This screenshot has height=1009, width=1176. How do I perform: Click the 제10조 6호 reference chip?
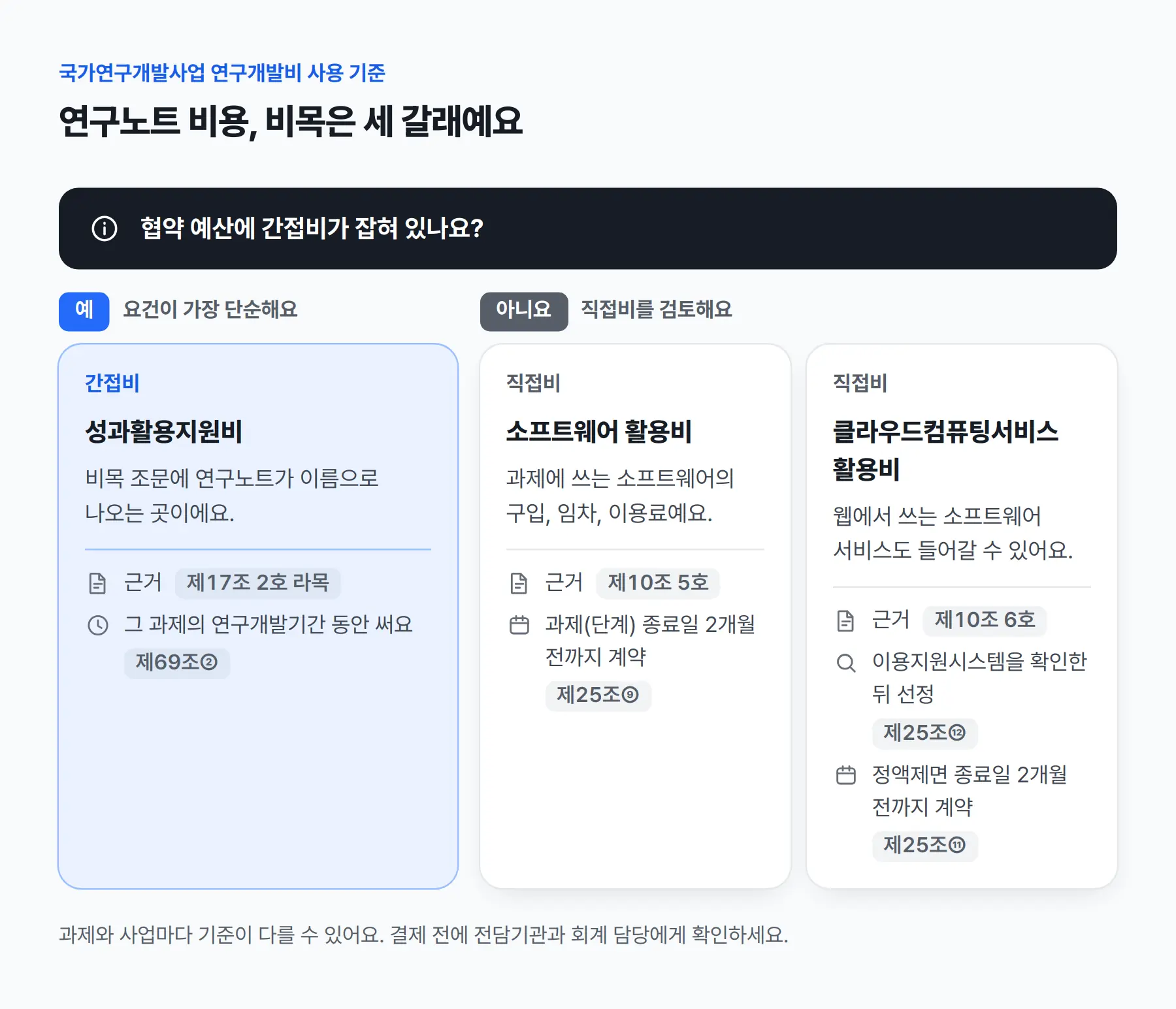985,620
